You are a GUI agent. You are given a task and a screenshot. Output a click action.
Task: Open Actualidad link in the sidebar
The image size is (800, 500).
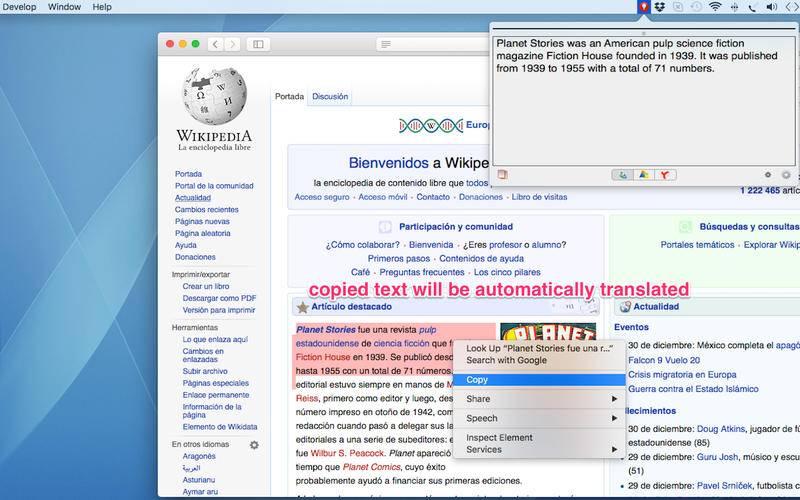tap(193, 197)
